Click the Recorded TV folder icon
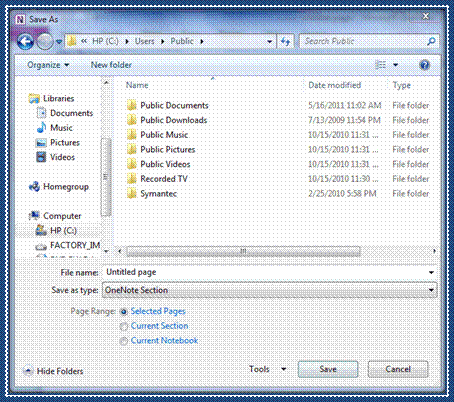Viewport: 454px width, 402px height. [x=132, y=179]
